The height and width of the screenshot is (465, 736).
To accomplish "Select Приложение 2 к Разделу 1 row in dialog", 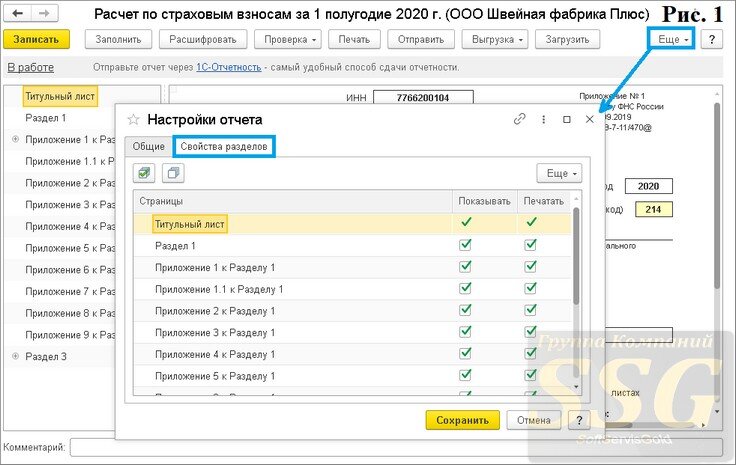I will 352,310.
